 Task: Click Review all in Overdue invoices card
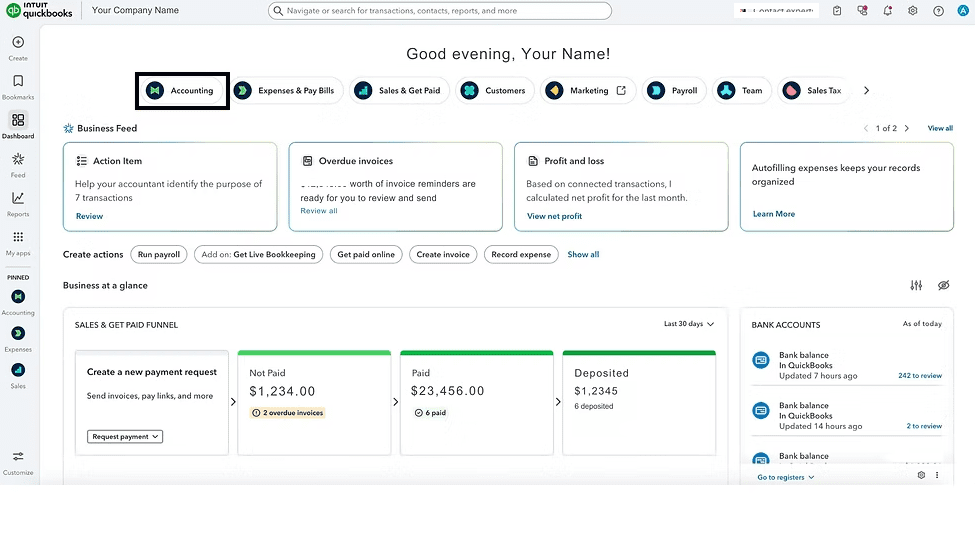pyautogui.click(x=319, y=211)
